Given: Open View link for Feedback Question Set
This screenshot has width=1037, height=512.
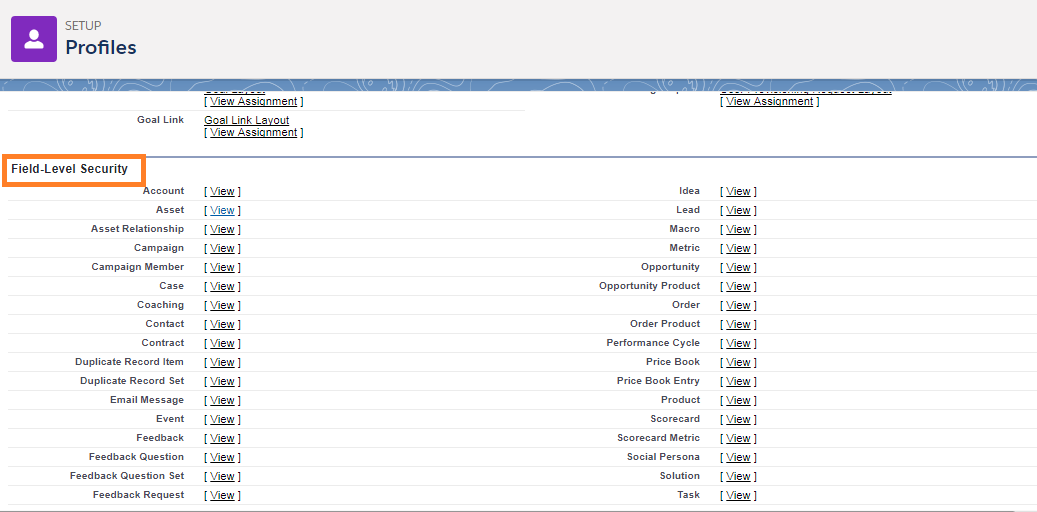Looking at the screenshot, I should click(222, 476).
